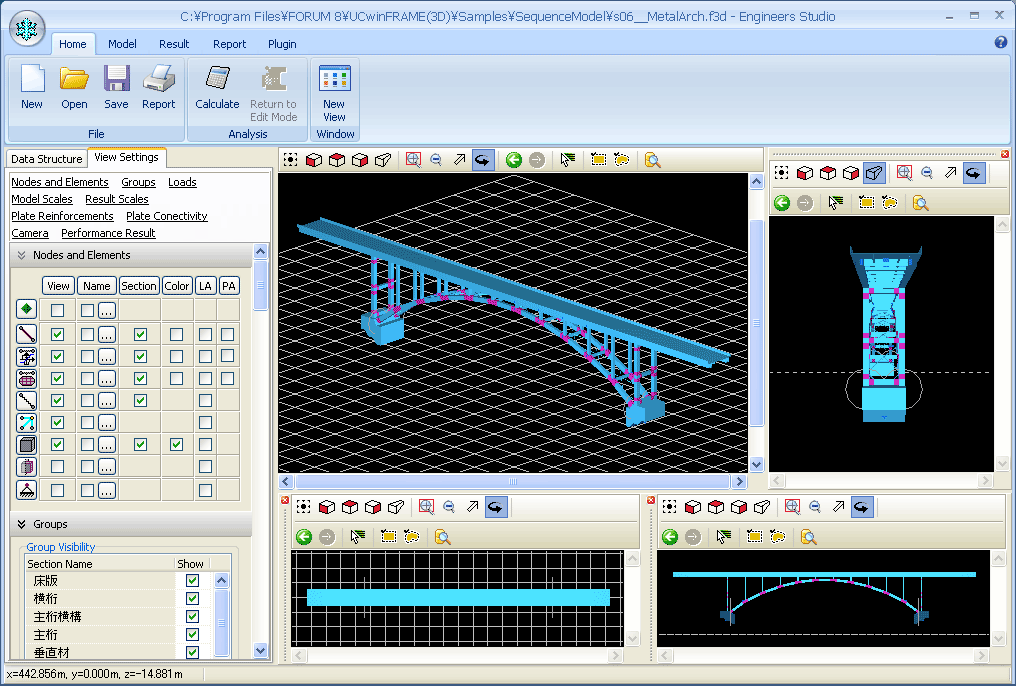This screenshot has height=686, width=1016.
Task: Click zoom window icon in main view toolbar
Action: [x=413, y=160]
